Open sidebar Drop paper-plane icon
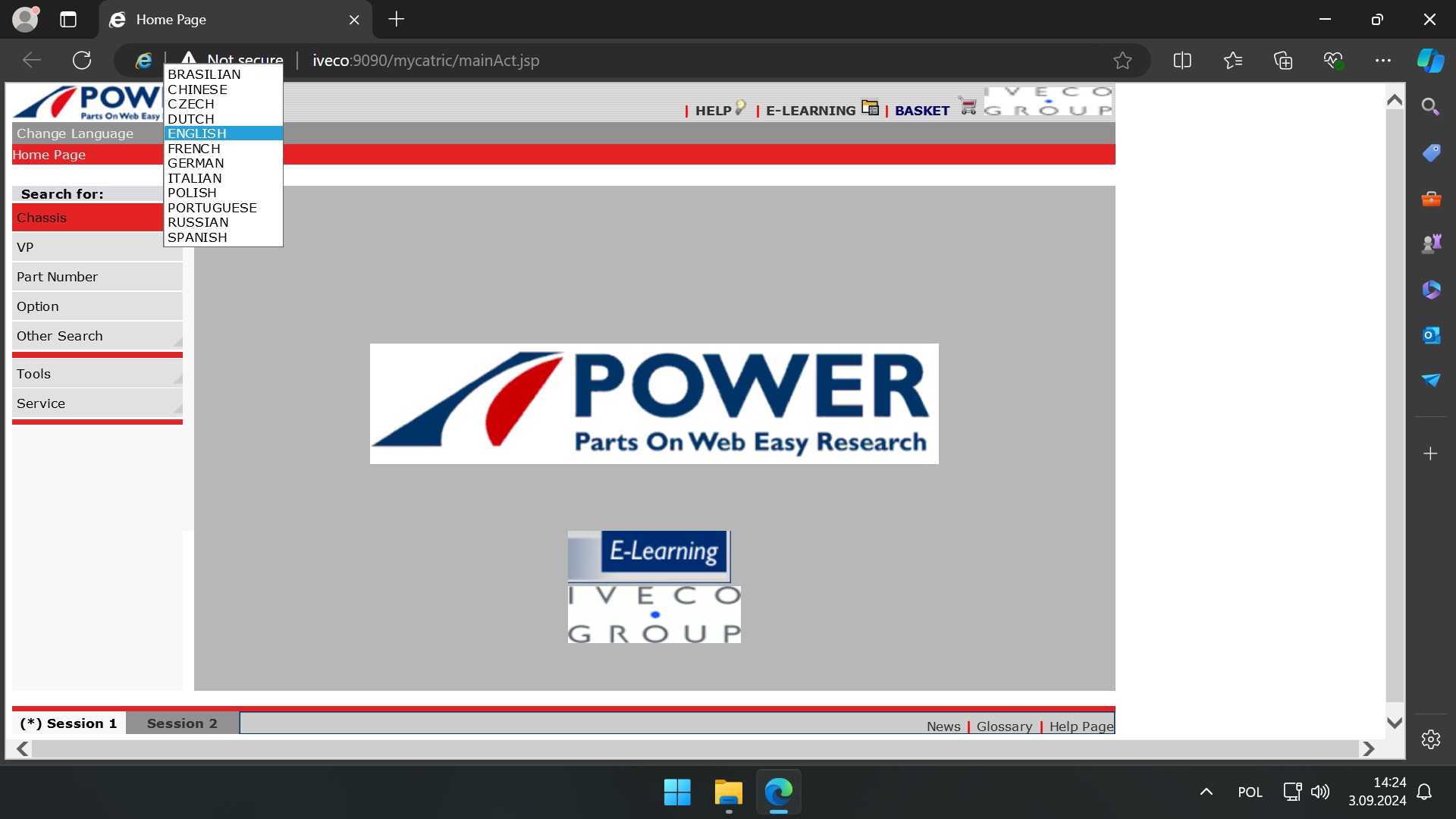 [1431, 380]
